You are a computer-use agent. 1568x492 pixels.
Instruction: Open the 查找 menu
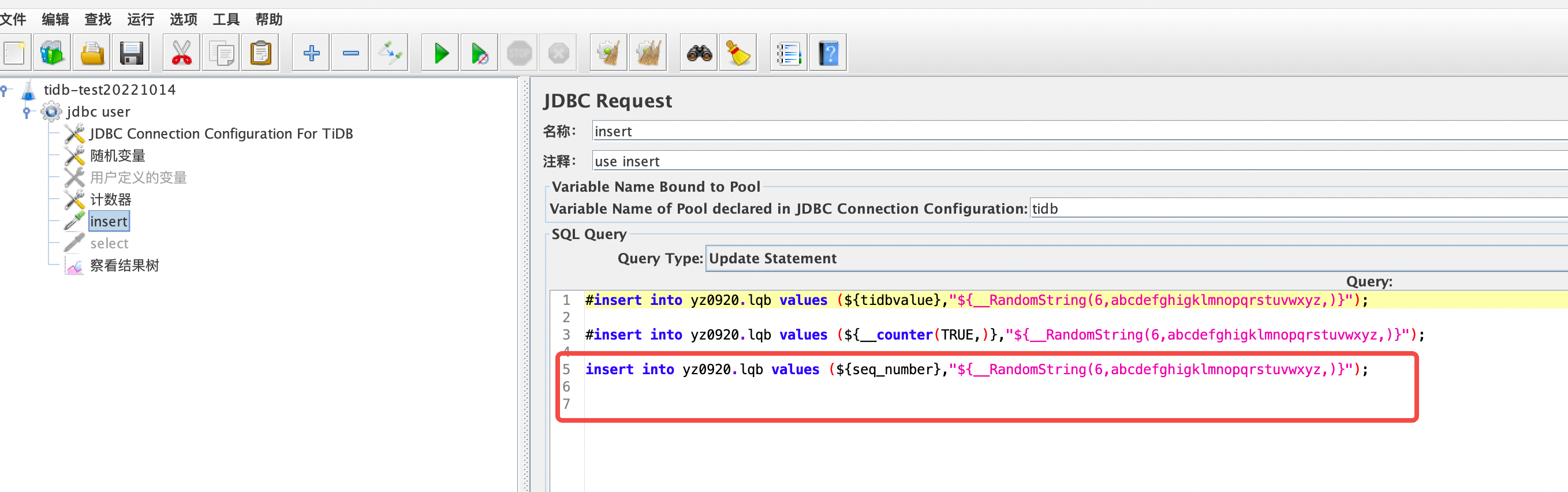[x=98, y=20]
